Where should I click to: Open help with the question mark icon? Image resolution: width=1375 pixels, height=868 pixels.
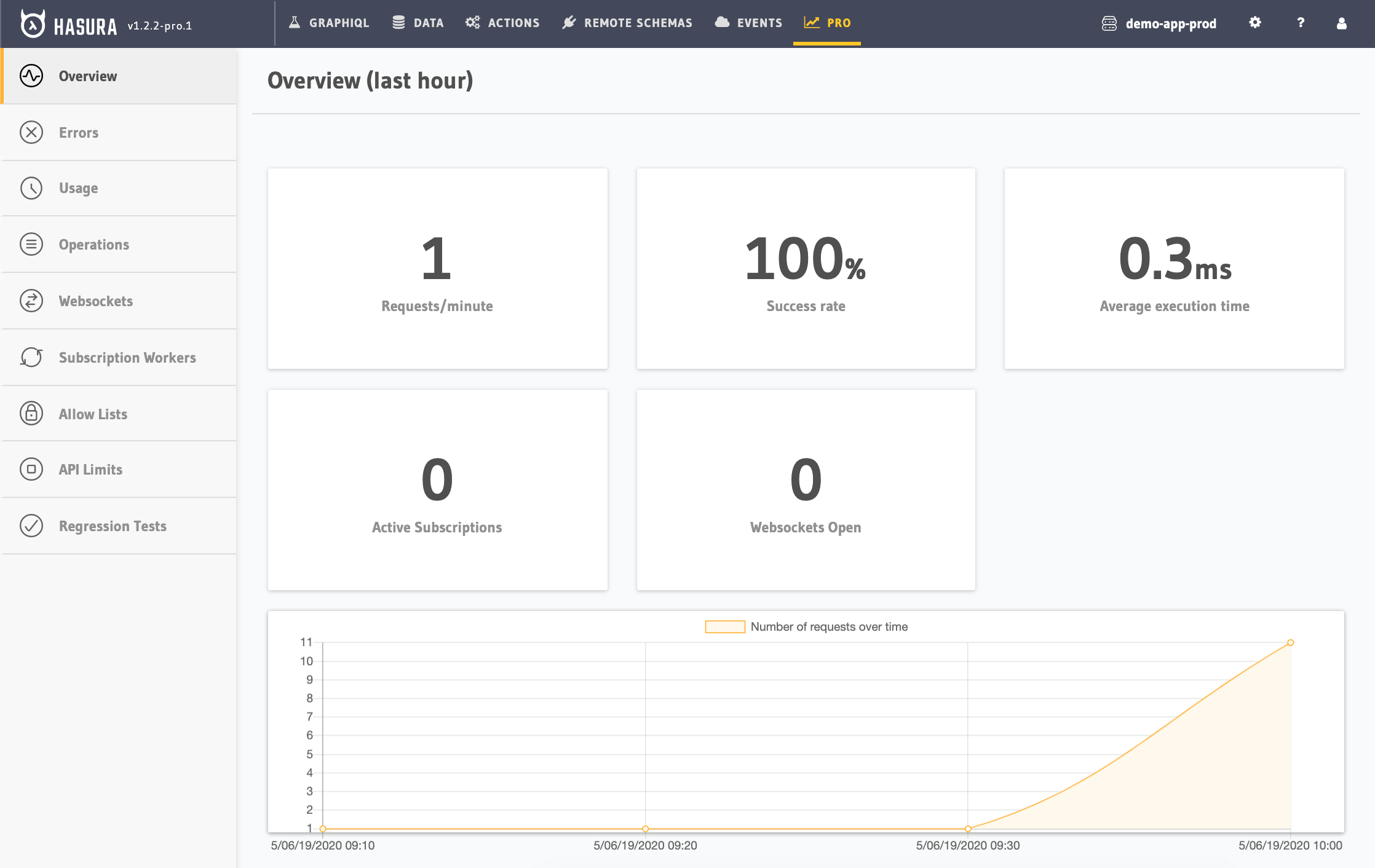[1301, 23]
